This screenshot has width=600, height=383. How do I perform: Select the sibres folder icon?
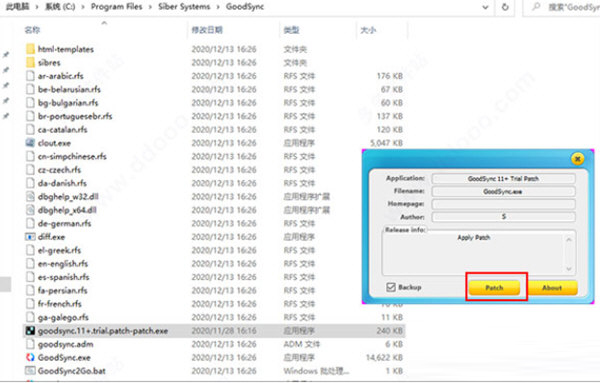tap(31, 62)
